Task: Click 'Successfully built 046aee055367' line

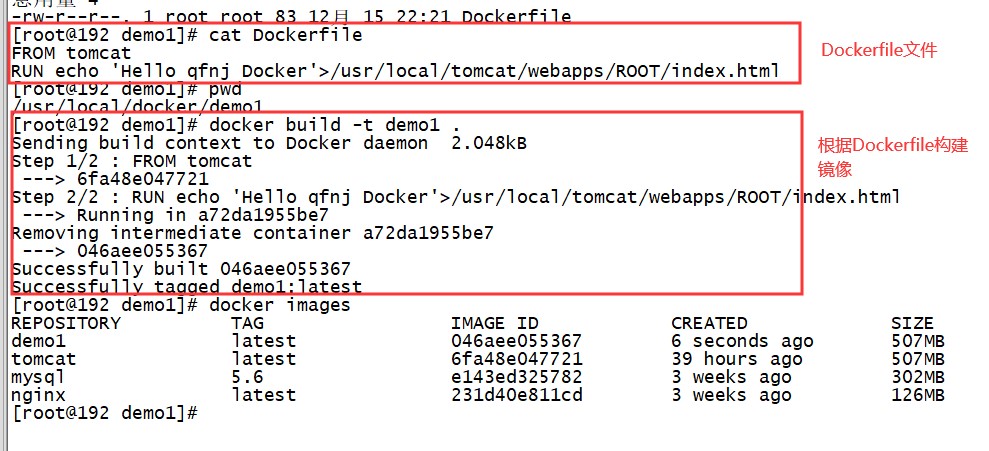Action: point(181,269)
